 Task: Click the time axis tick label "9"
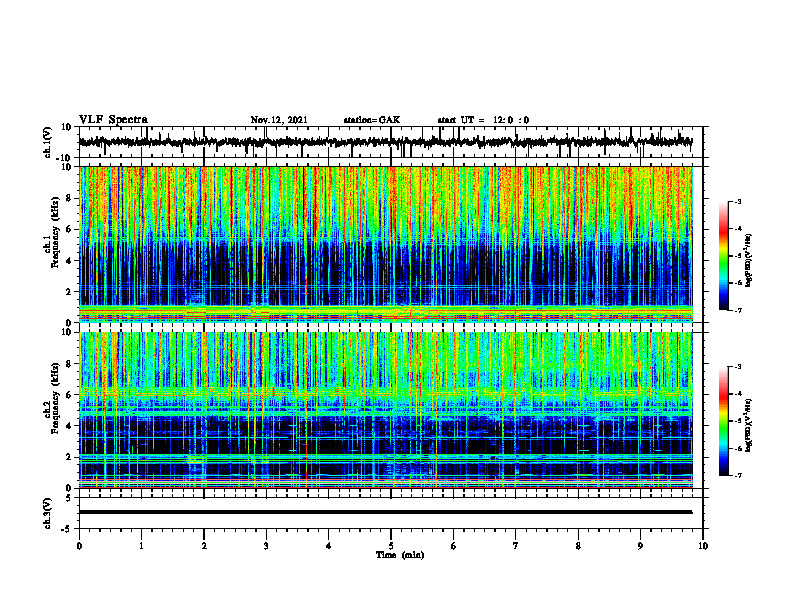640,546
